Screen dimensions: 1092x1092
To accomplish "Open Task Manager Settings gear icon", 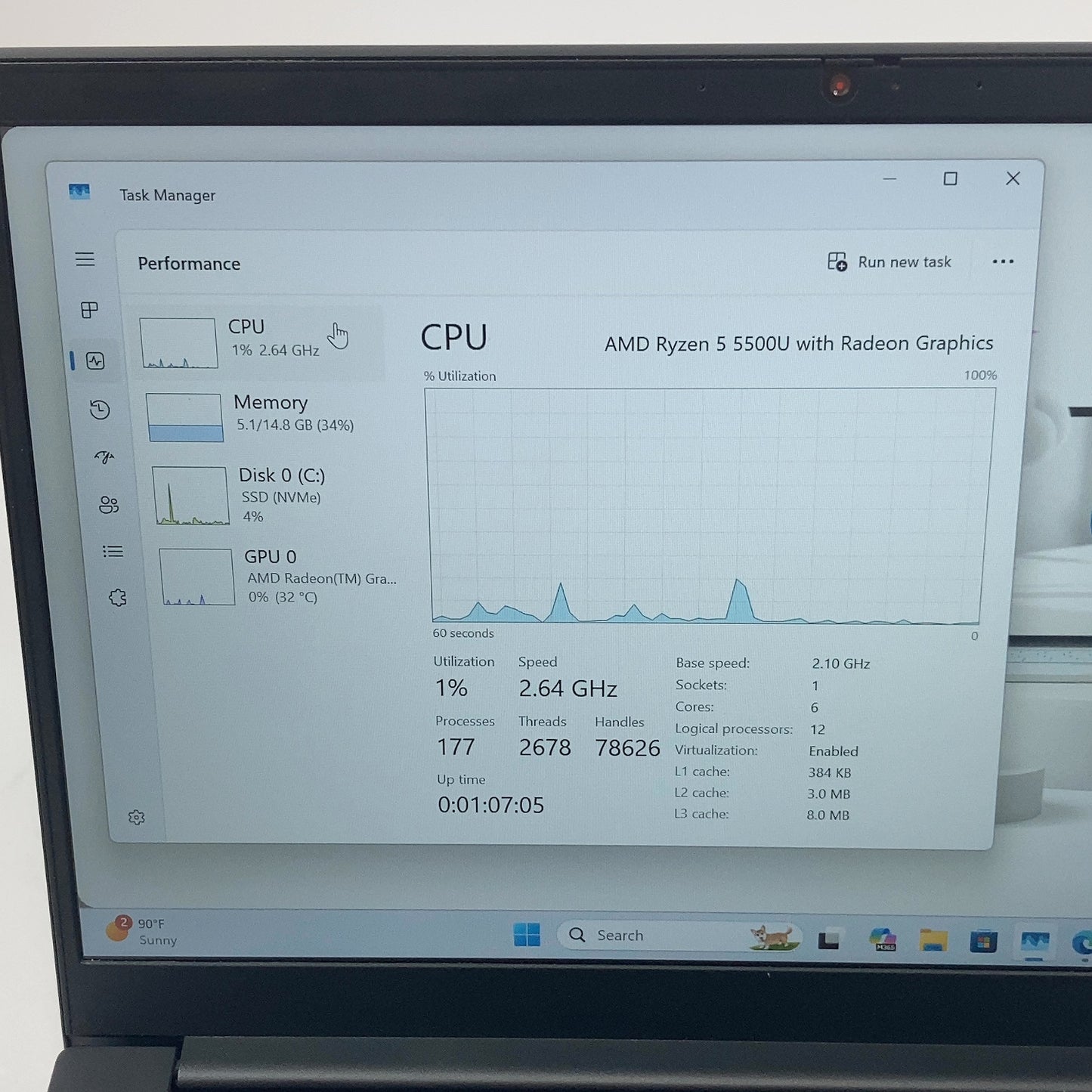I will pos(136,818).
